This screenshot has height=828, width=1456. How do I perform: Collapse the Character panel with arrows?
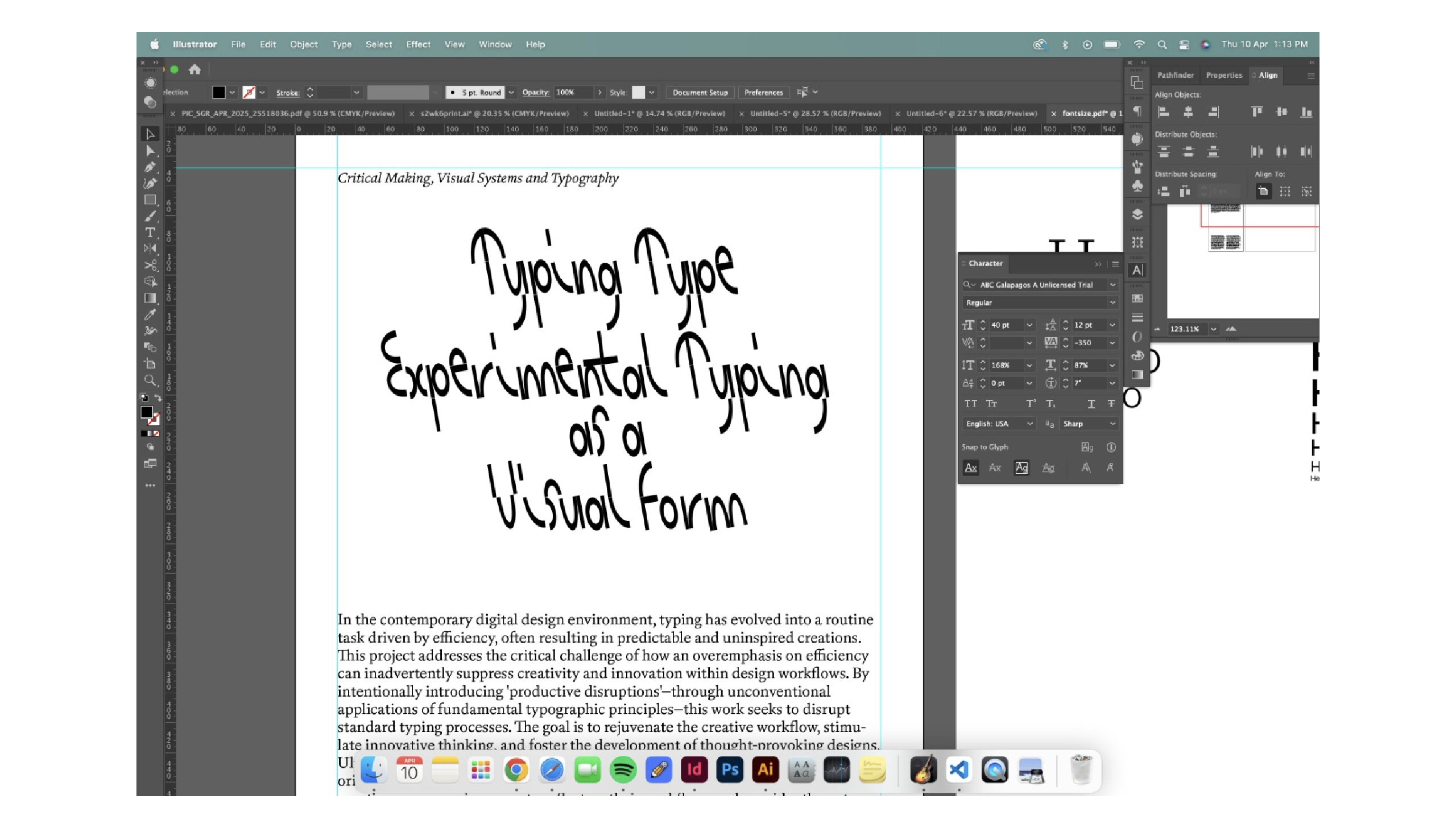click(1098, 264)
